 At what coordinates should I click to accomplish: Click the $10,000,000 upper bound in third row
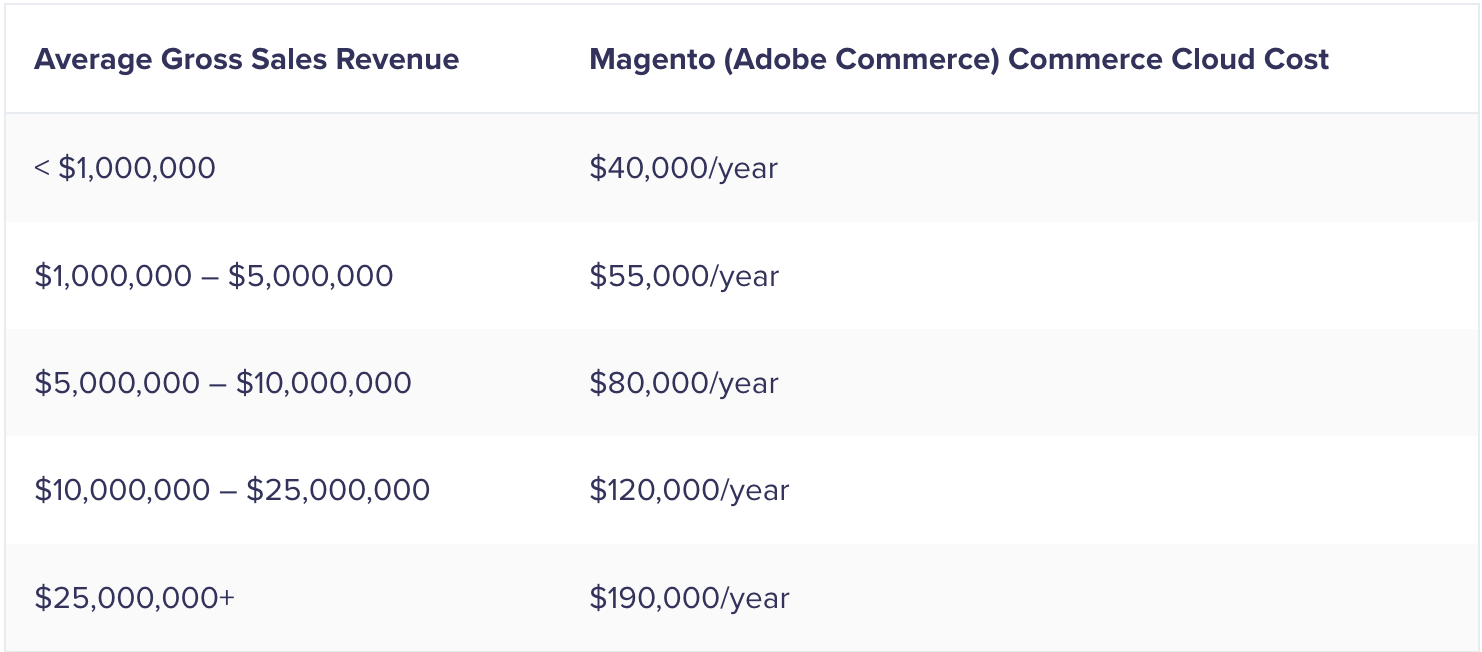click(x=324, y=383)
